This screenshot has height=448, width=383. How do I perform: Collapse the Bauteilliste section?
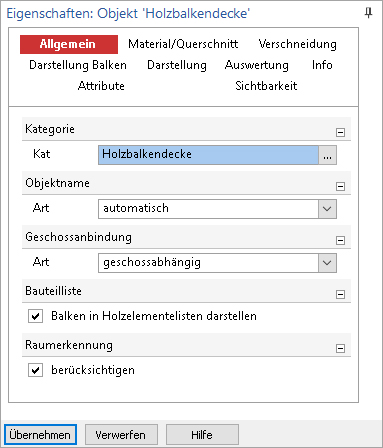click(340, 294)
